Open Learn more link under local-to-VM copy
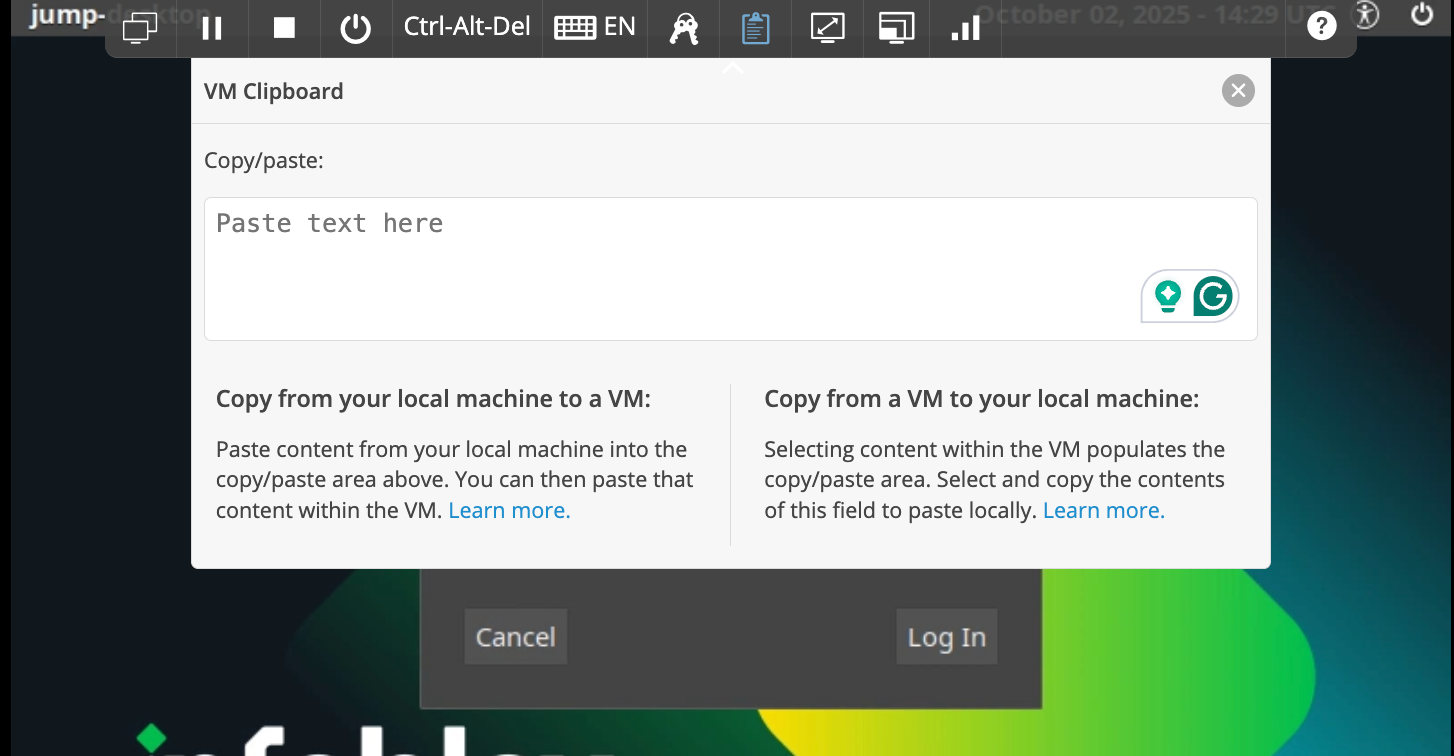 (509, 510)
